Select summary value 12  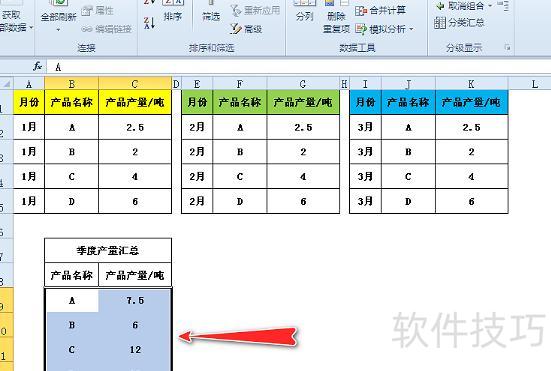tap(135, 350)
